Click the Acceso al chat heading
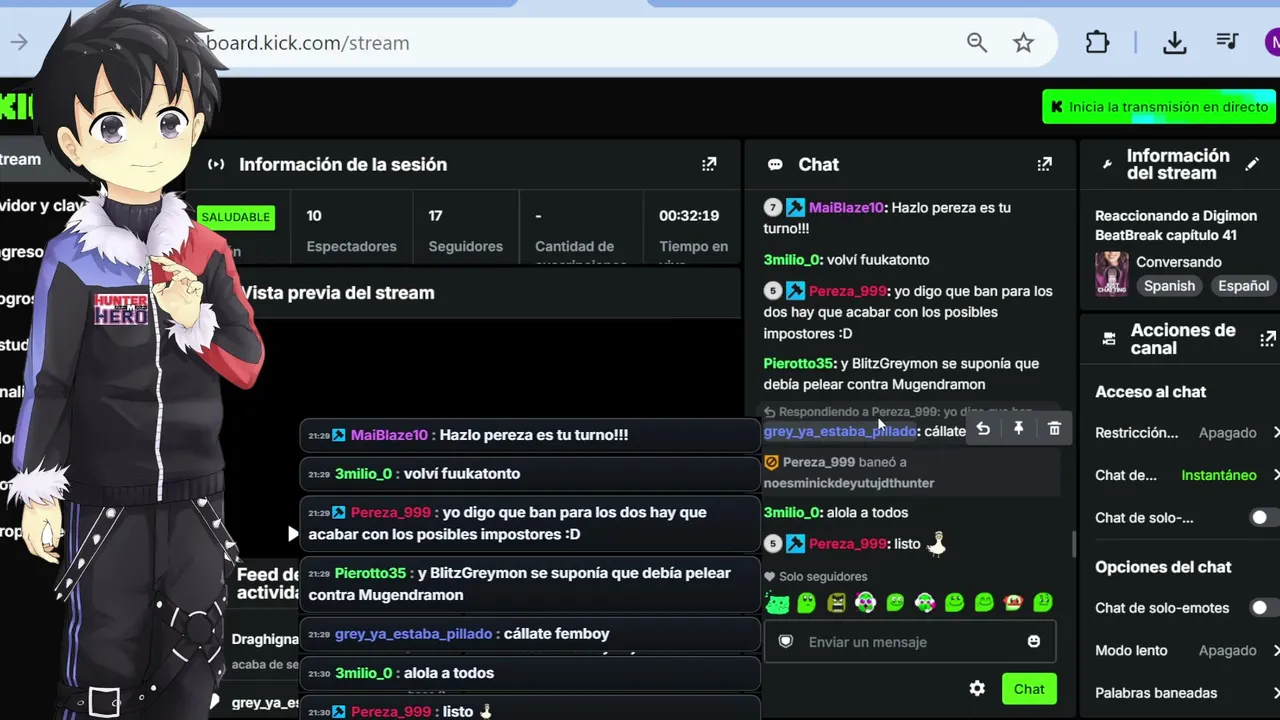 (1150, 392)
